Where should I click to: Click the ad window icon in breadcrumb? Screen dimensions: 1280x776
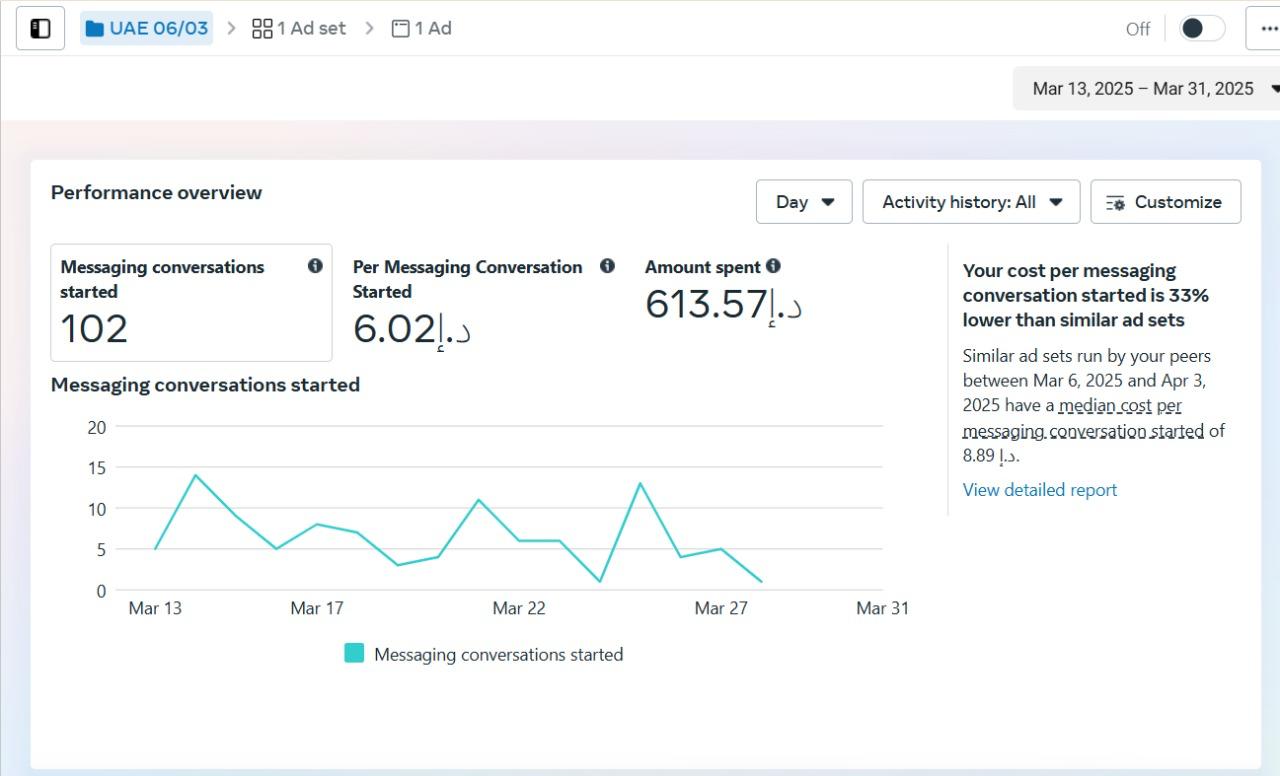tap(400, 28)
